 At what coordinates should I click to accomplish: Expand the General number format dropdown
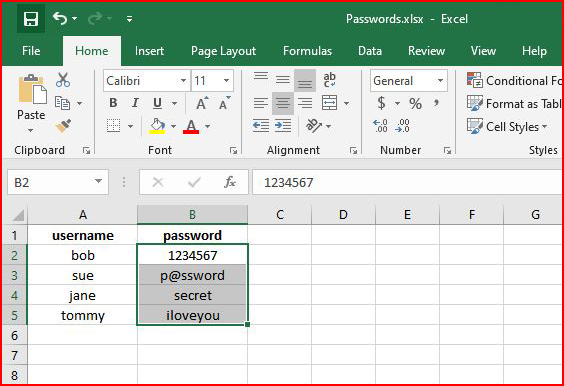point(440,81)
